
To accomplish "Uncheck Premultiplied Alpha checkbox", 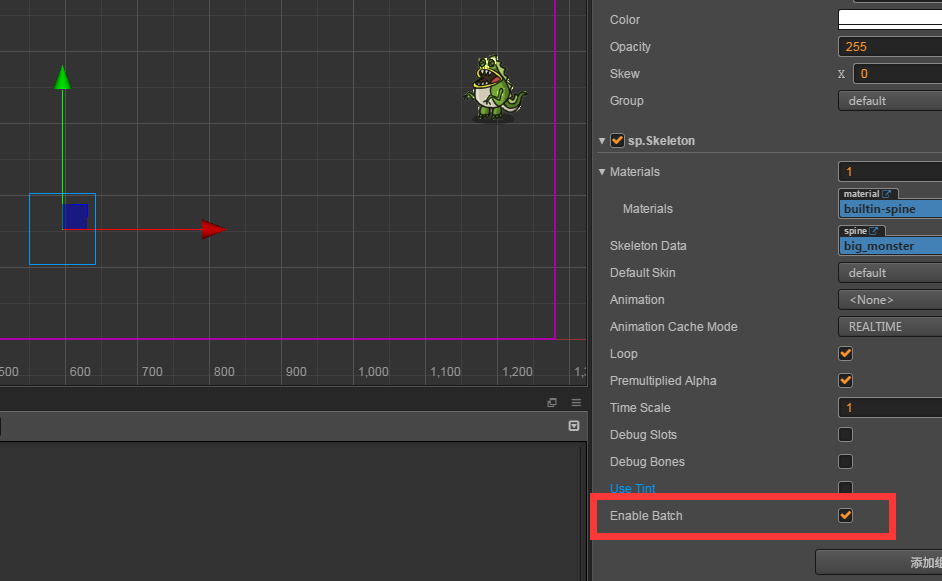I will tap(845, 380).
